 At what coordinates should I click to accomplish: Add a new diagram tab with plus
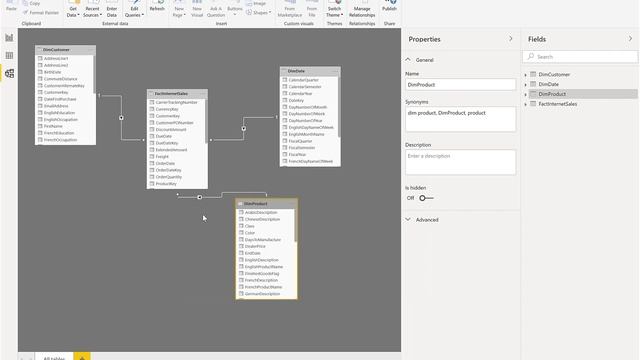82,357
